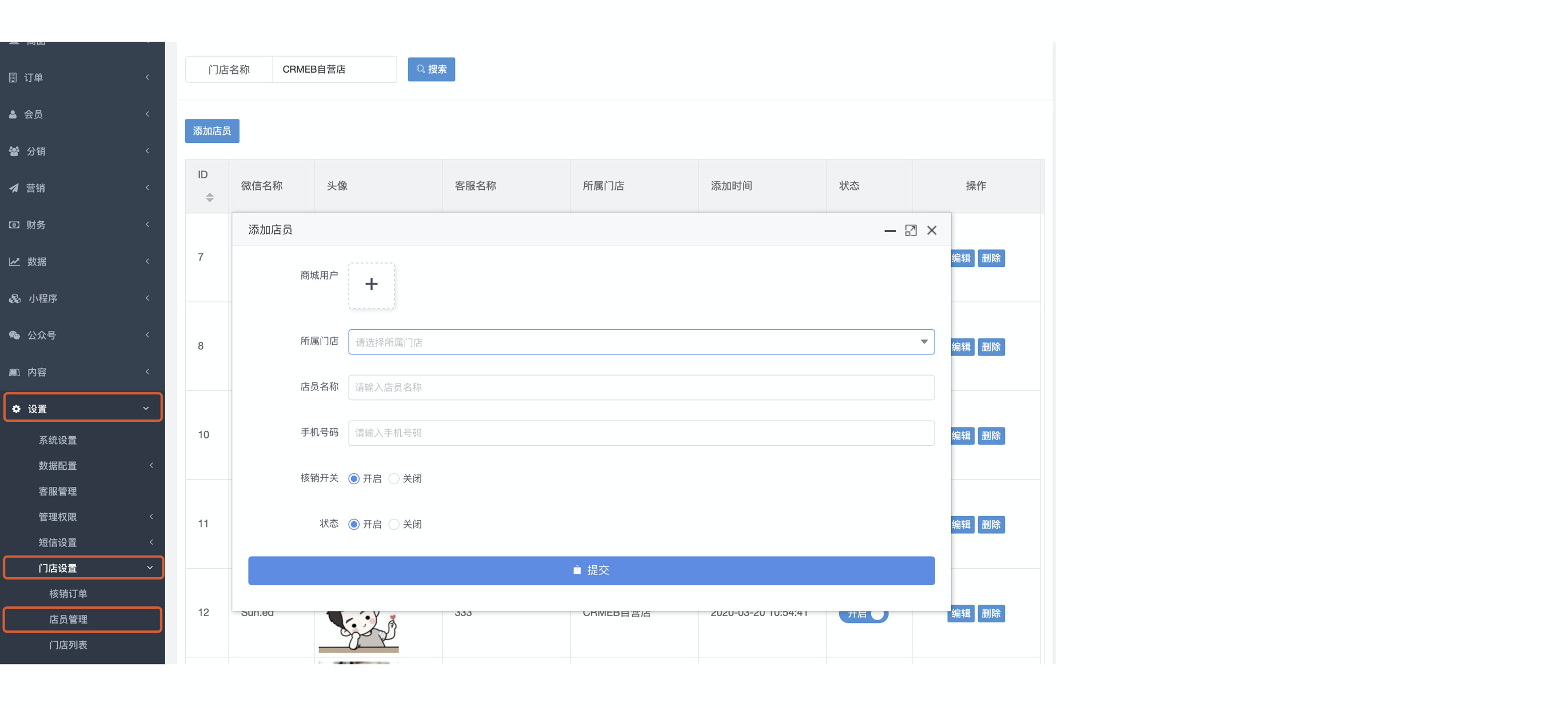Select 关闭 for 状态
The width and height of the screenshot is (1568, 707).
[x=394, y=525]
